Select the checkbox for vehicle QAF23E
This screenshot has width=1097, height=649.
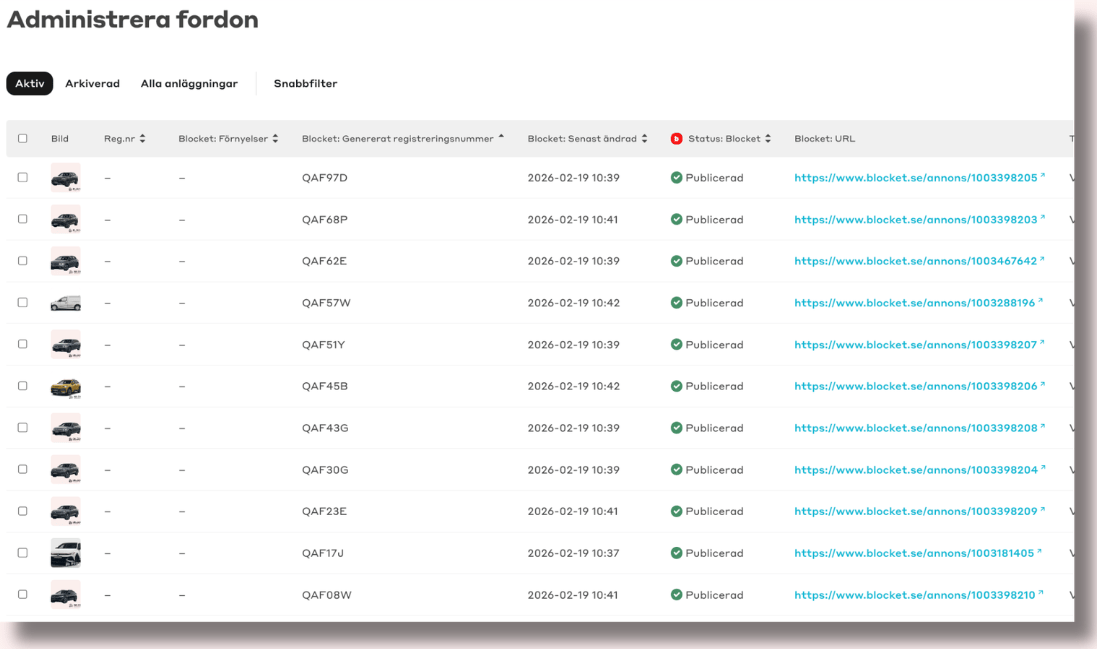(x=23, y=511)
